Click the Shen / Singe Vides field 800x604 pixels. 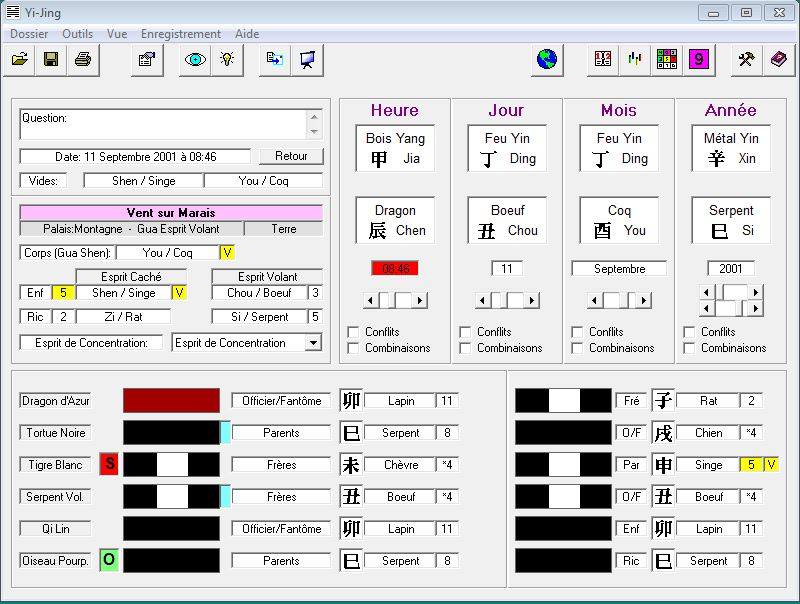click(x=143, y=181)
